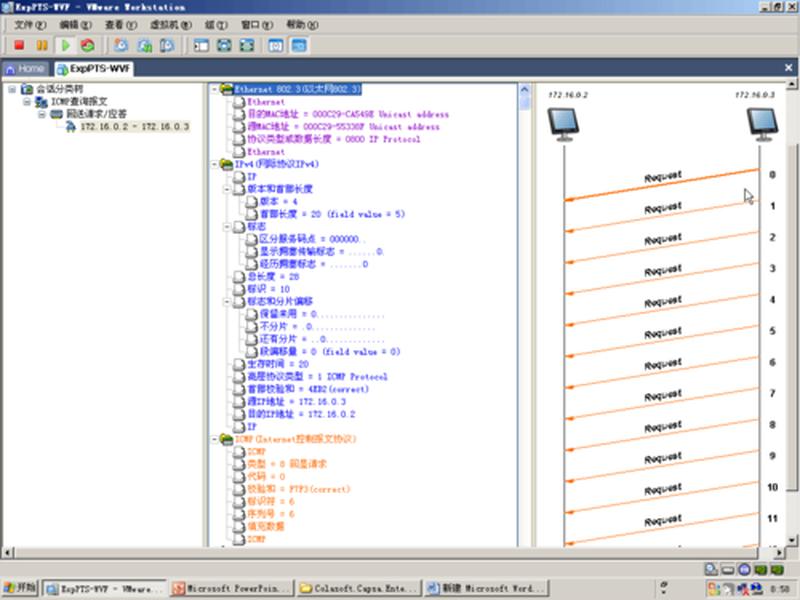
Task: Open the 查看(V) menu
Action: click(x=121, y=24)
